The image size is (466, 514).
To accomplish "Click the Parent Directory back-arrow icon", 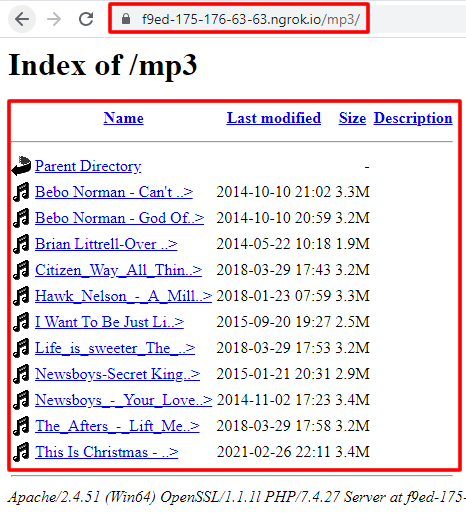I will 21,165.
